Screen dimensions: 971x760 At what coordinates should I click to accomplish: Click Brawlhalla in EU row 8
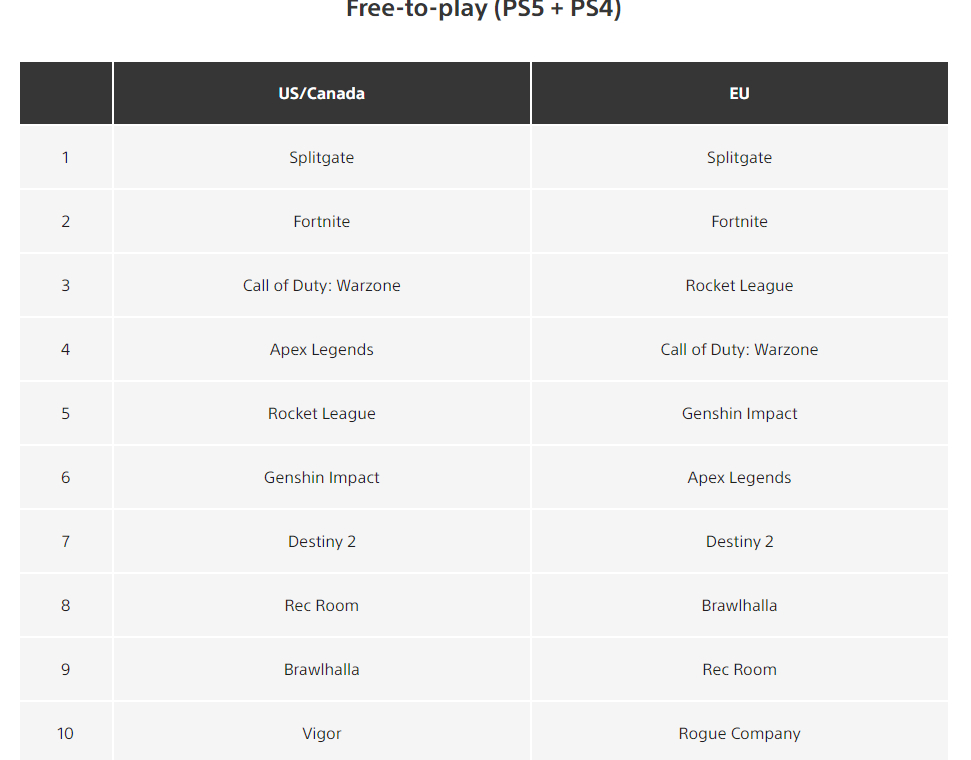coord(739,605)
